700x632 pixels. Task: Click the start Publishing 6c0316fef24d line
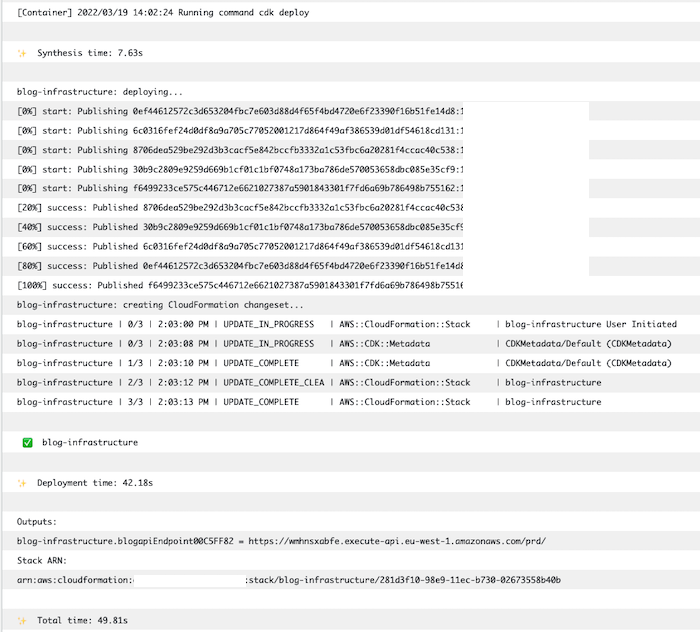coord(240,131)
